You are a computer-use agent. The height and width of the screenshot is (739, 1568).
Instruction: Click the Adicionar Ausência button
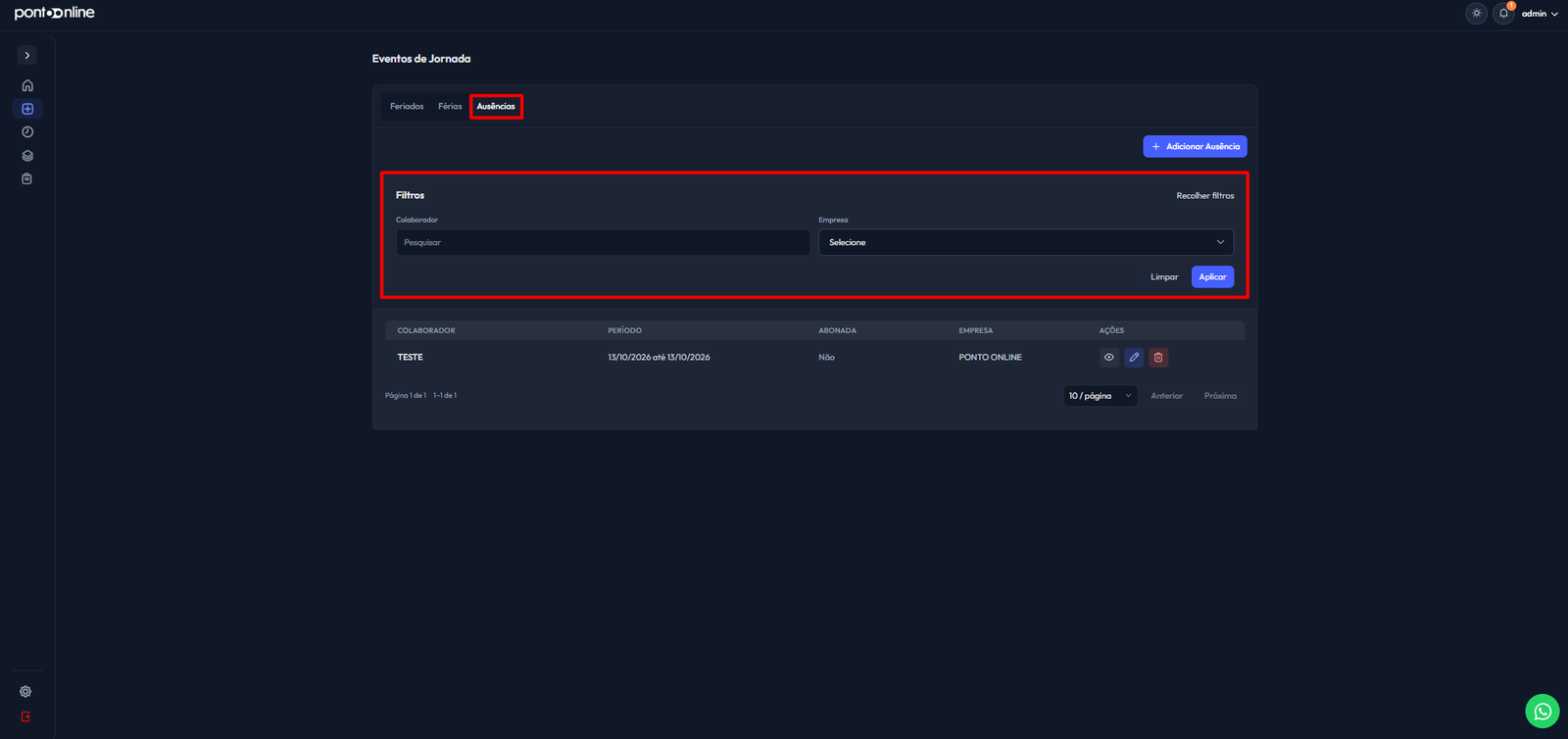(1195, 146)
